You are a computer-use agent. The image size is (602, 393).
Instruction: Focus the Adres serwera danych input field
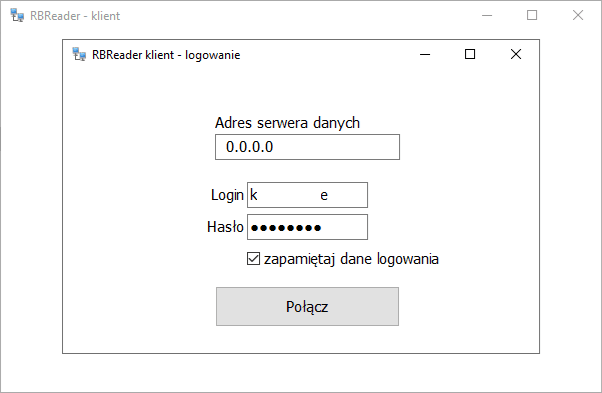[307, 147]
